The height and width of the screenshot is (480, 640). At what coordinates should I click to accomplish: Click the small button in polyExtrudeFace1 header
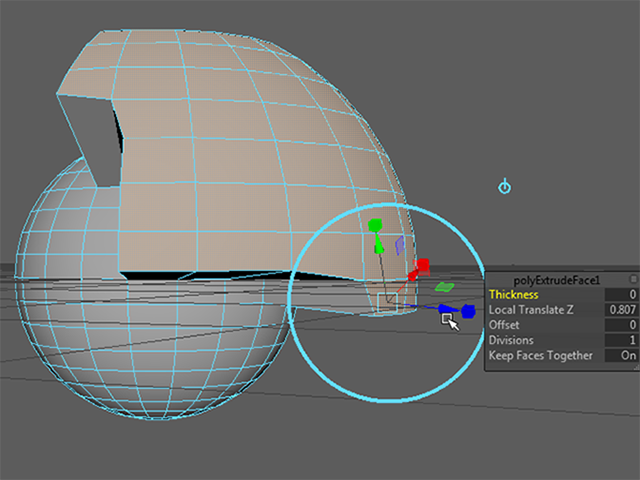[x=633, y=279]
